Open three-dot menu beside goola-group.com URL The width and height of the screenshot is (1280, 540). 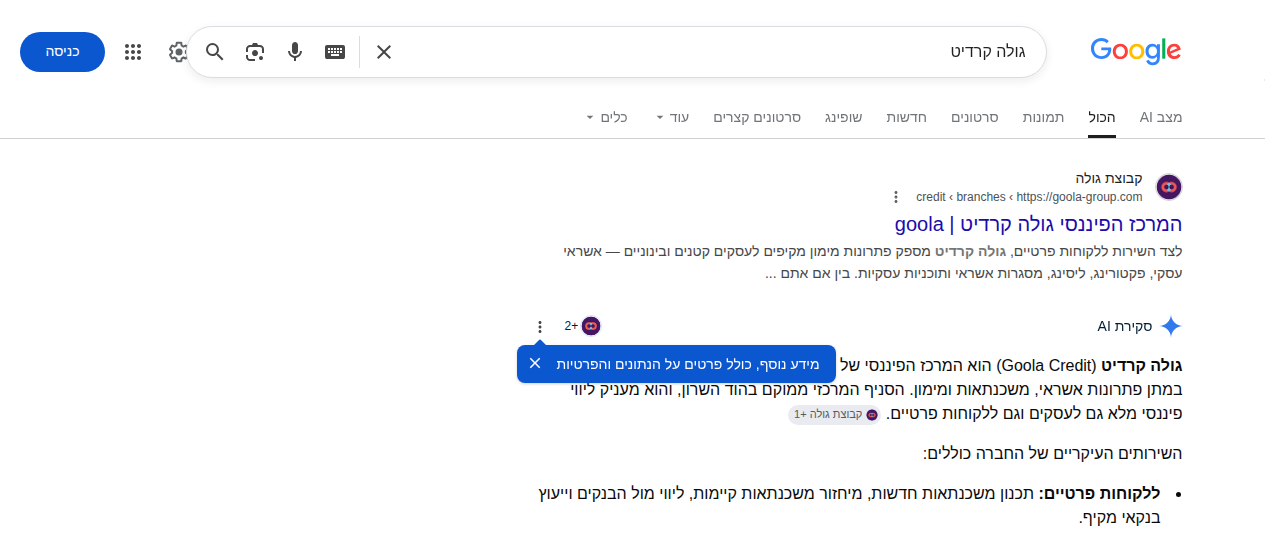coord(896,197)
